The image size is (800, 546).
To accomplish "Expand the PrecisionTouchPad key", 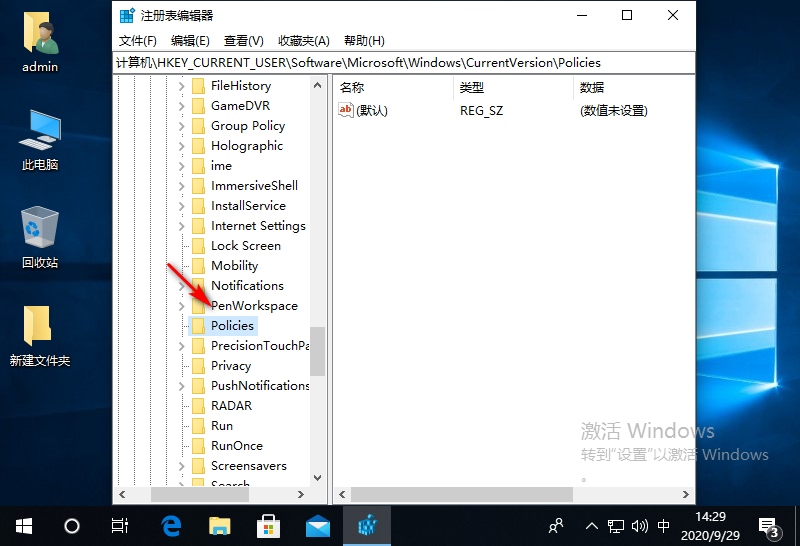I will tap(182, 346).
